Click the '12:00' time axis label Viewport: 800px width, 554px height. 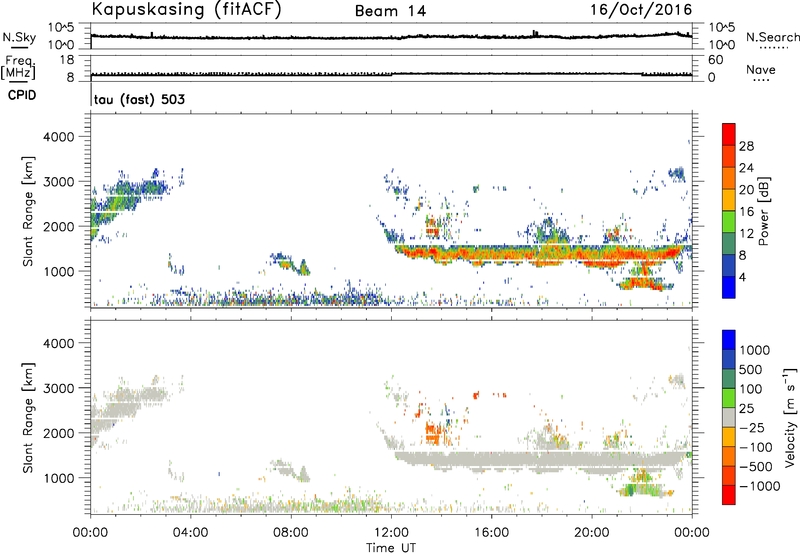click(391, 533)
